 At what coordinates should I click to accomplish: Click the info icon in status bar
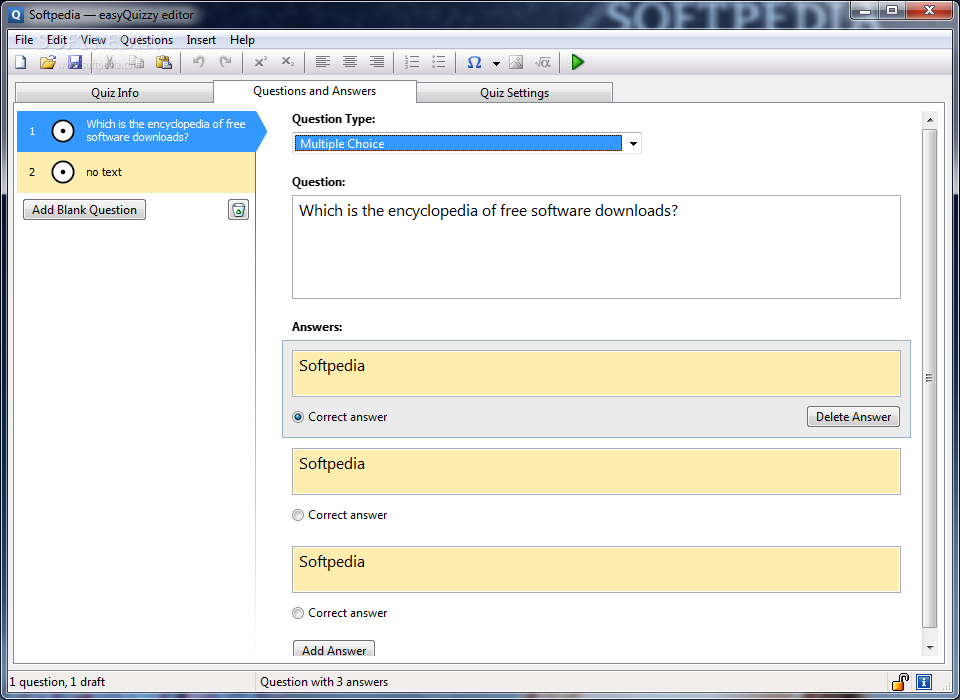tap(924, 681)
